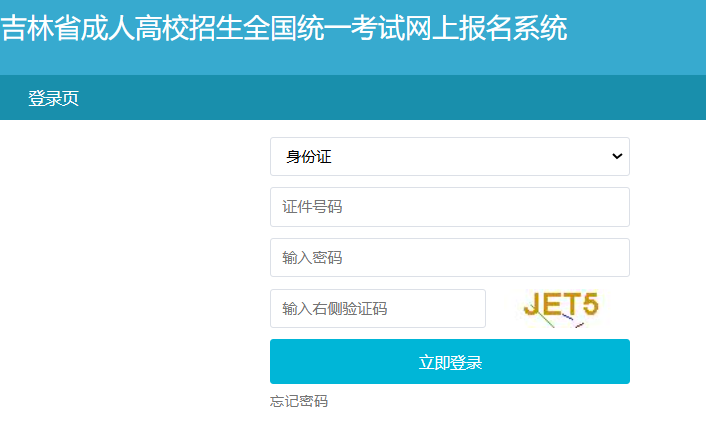Open the 忘记密码 link

298,401
